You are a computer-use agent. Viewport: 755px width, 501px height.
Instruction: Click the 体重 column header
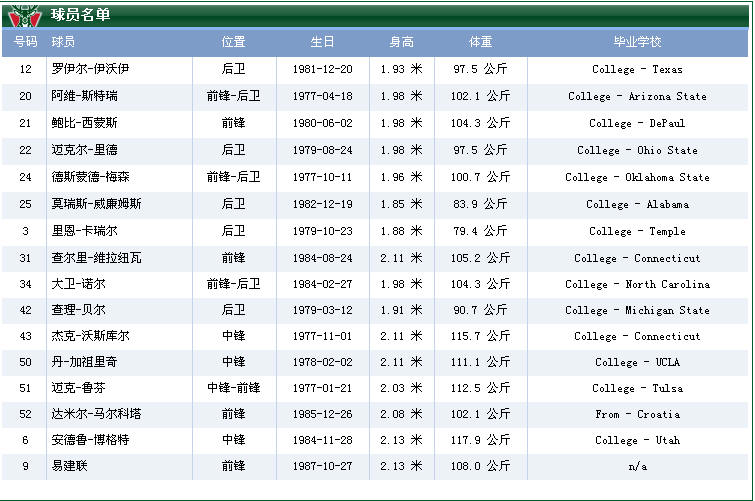pyautogui.click(x=481, y=42)
